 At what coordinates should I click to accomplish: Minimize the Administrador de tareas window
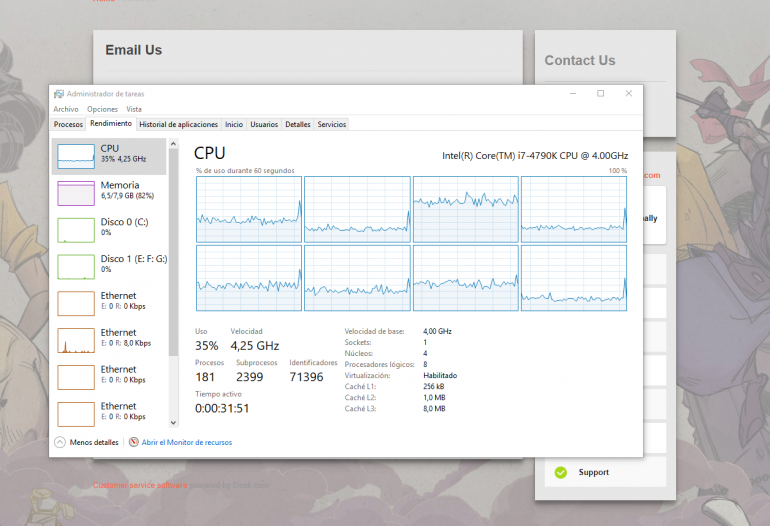573,93
